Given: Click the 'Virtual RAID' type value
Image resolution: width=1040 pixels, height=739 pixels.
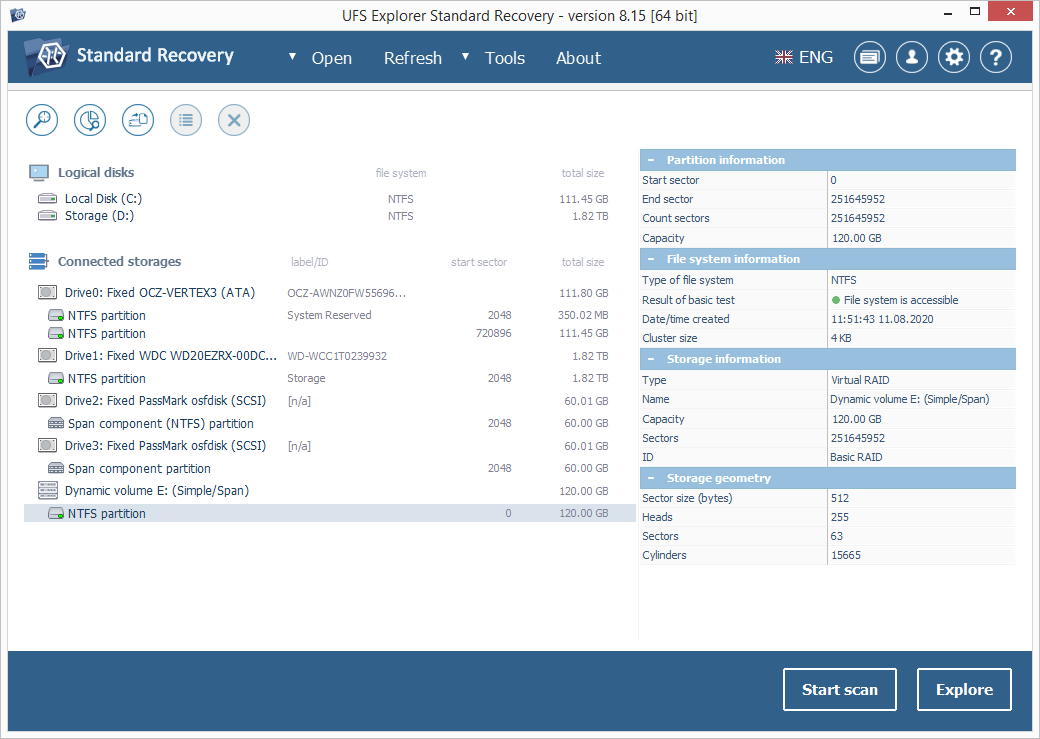Looking at the screenshot, I should (x=860, y=380).
